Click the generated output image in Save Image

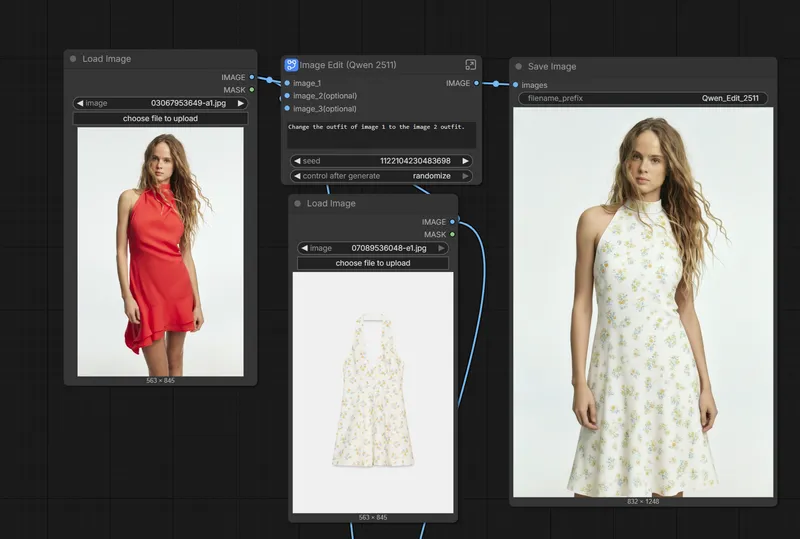pos(643,302)
